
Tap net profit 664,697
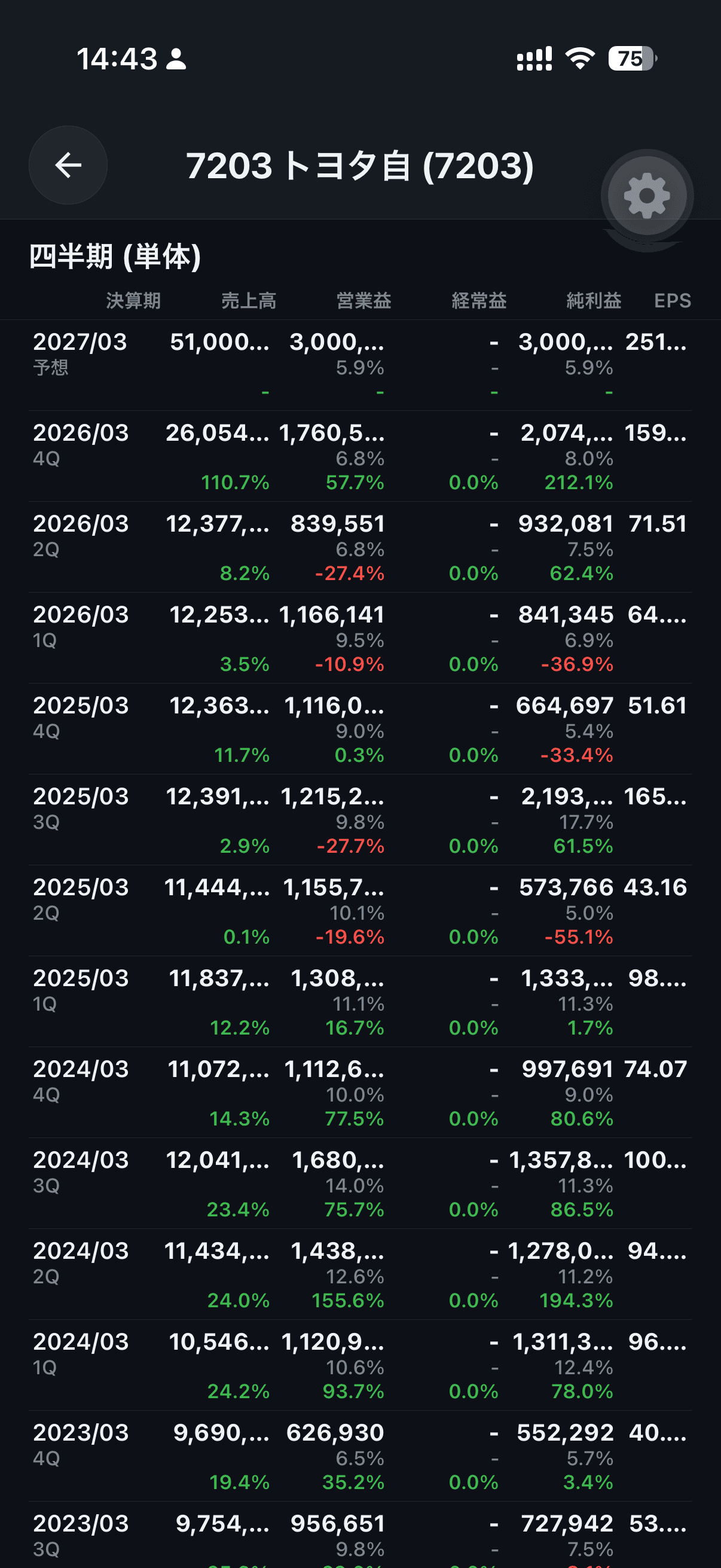564,706
